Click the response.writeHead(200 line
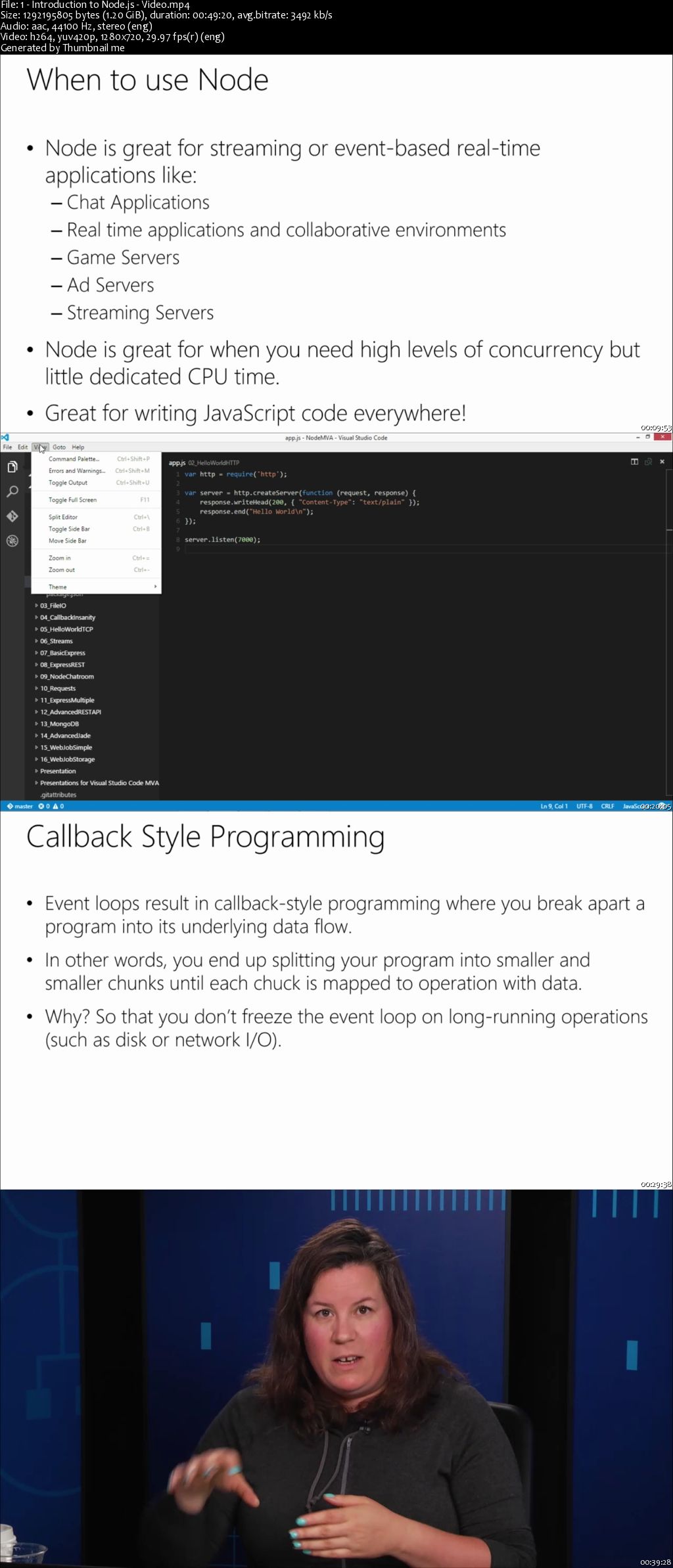This screenshot has width=673, height=1568. tap(310, 502)
